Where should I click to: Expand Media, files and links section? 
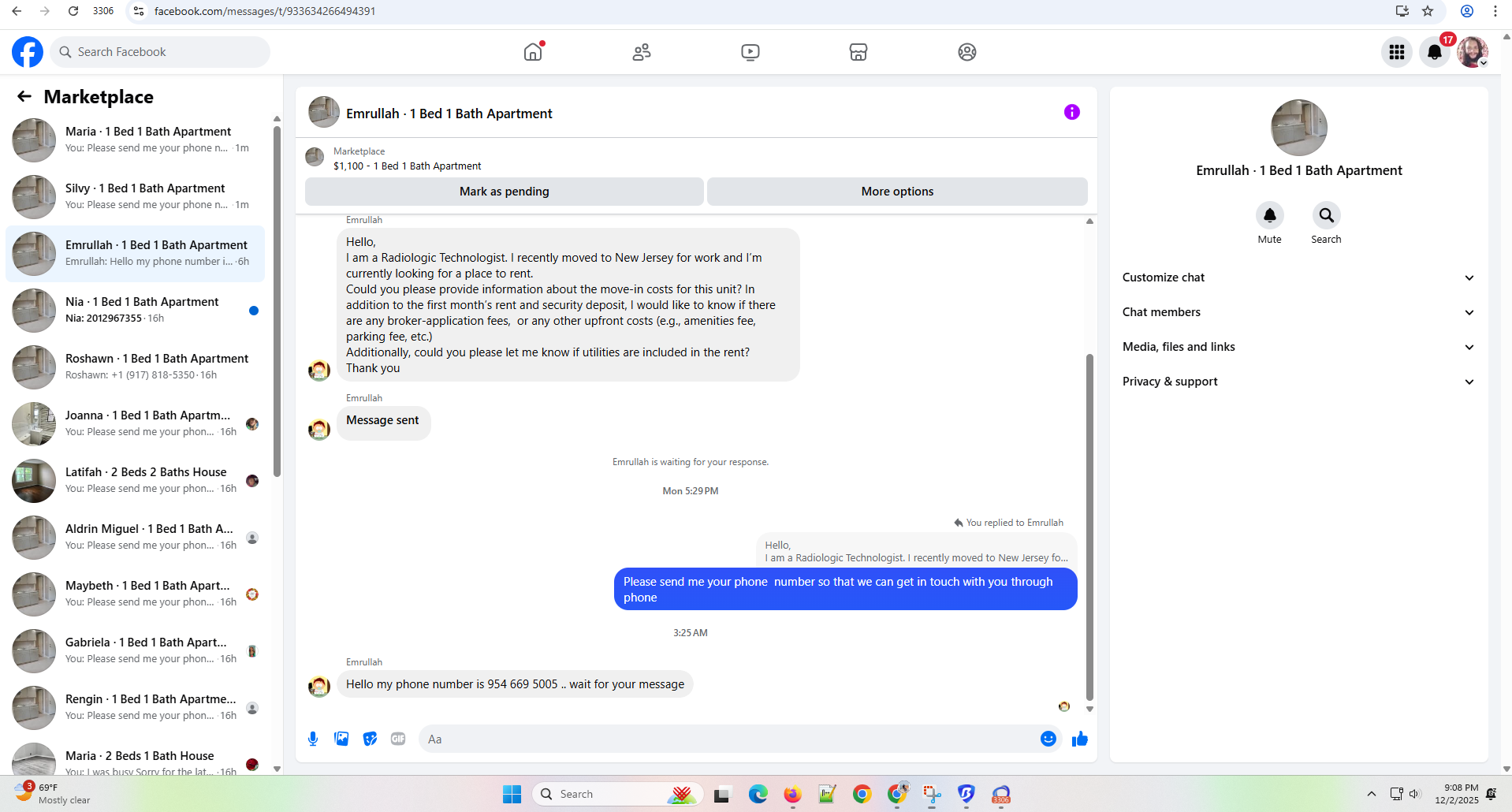coord(1298,347)
